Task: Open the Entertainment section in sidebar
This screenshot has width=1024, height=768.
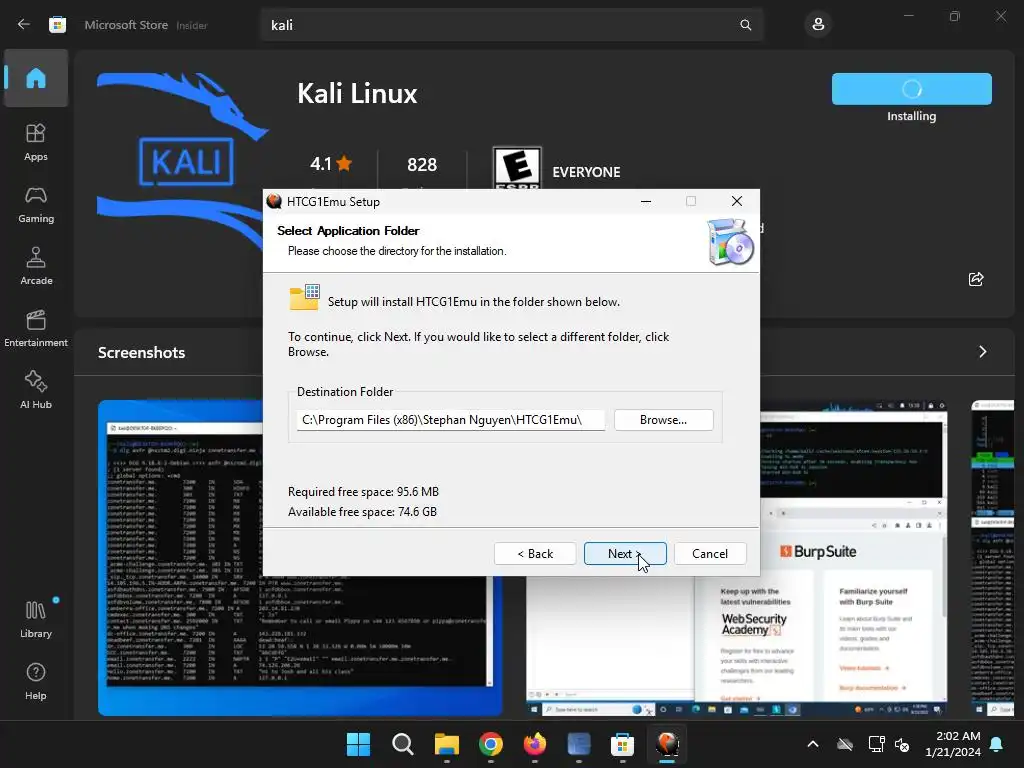Action: 36,328
